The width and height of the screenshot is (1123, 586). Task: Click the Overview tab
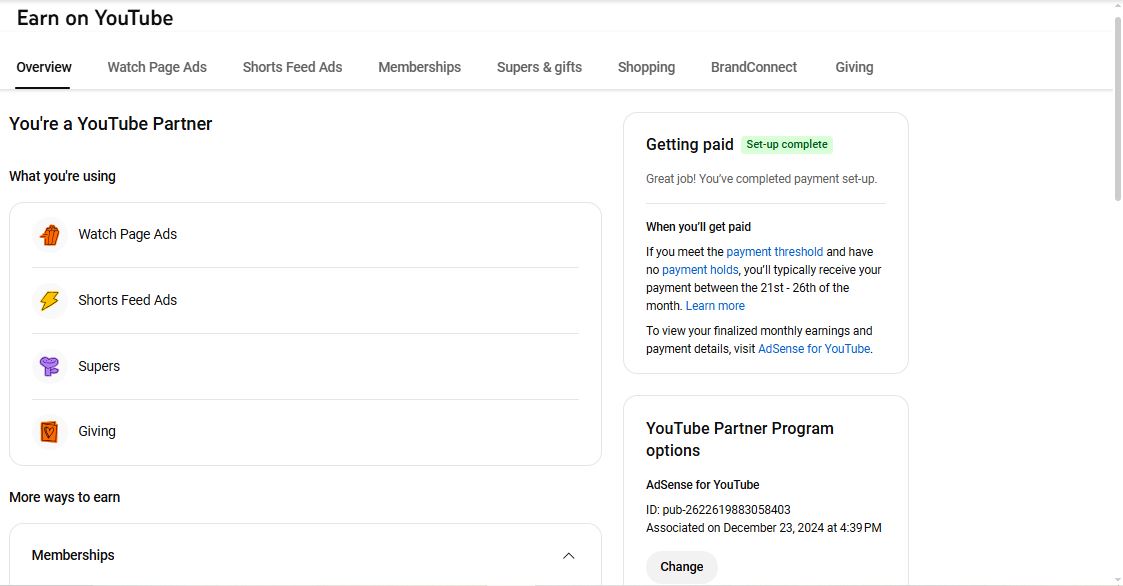(x=44, y=67)
